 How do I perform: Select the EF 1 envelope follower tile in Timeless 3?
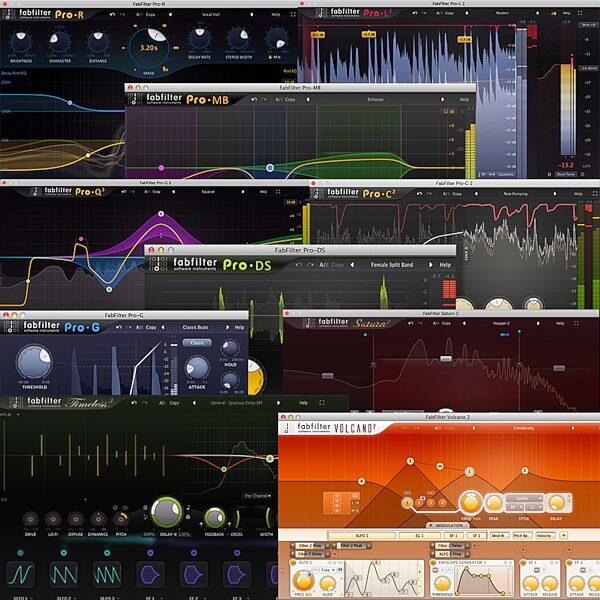150,574
